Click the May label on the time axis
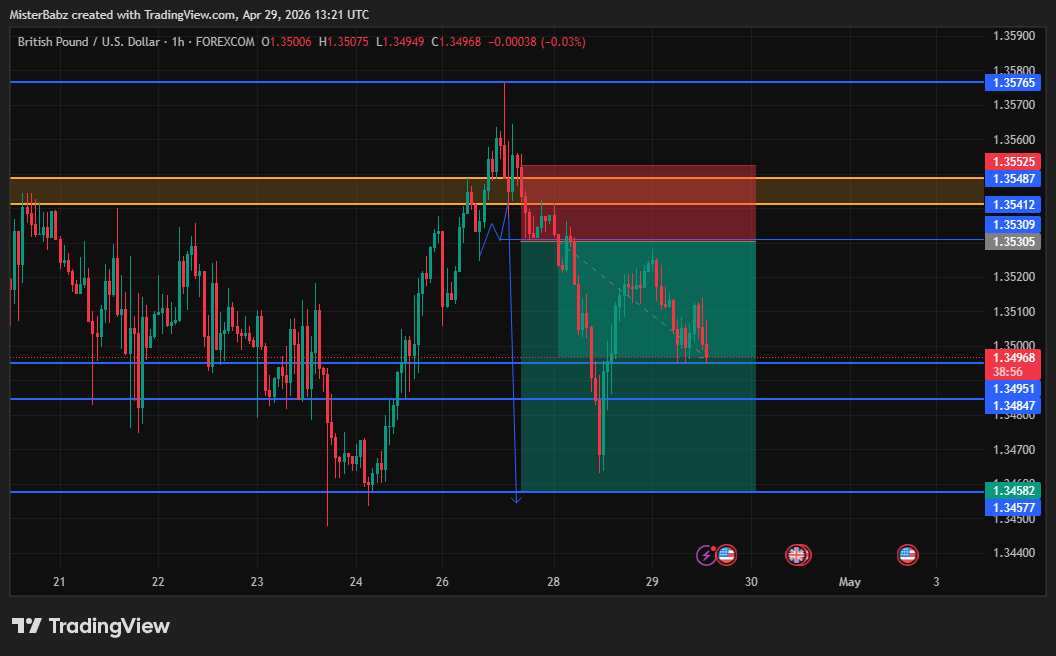This screenshot has height=656, width=1056. (x=850, y=581)
